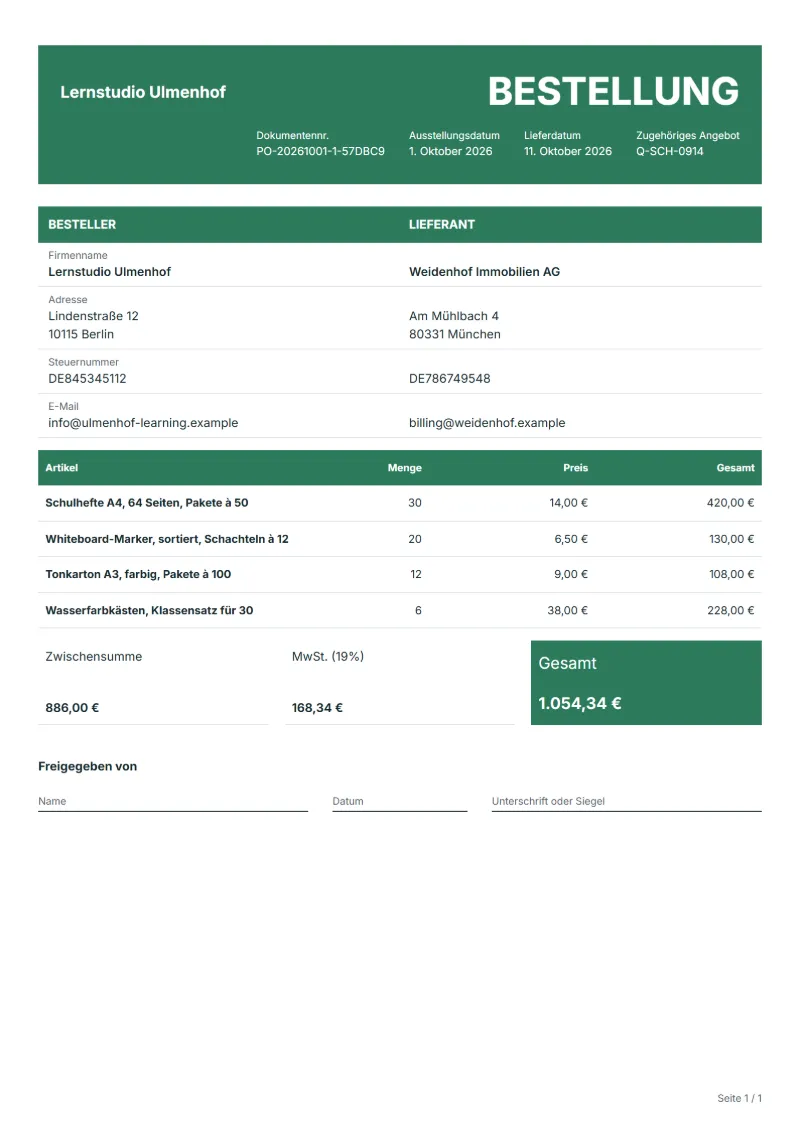
Task: Click the large BESTELLUNG document title
Action: coord(613,92)
